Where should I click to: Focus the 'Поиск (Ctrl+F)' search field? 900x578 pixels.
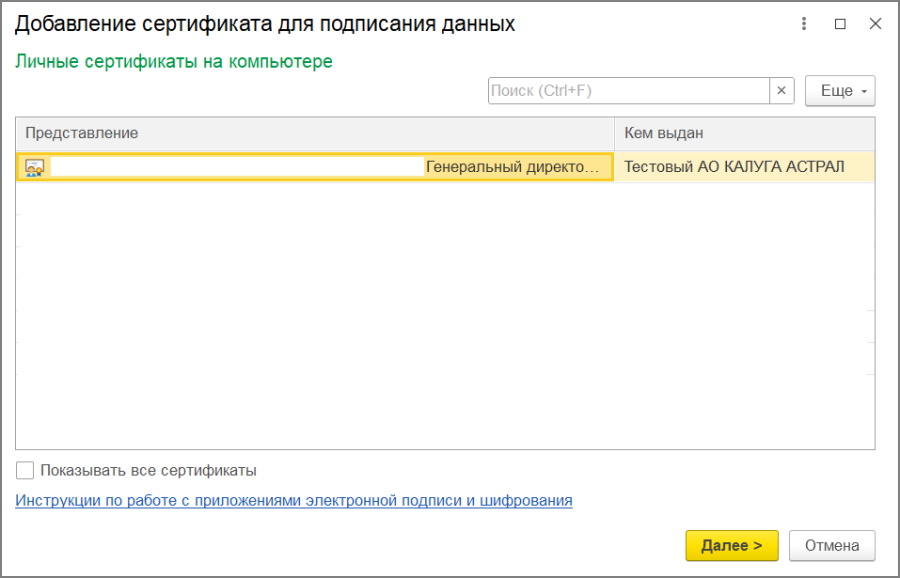tap(629, 91)
